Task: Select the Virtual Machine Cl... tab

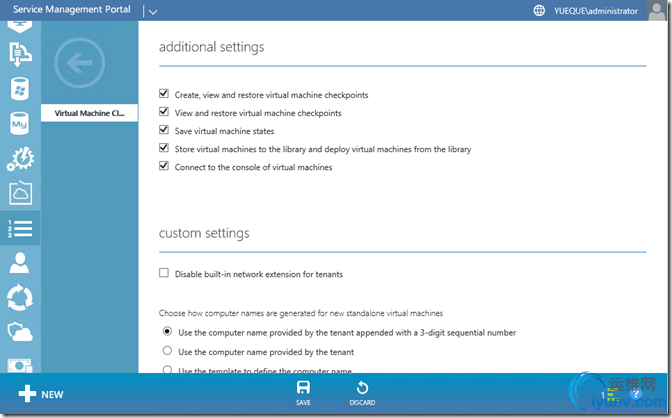Action: click(x=90, y=113)
